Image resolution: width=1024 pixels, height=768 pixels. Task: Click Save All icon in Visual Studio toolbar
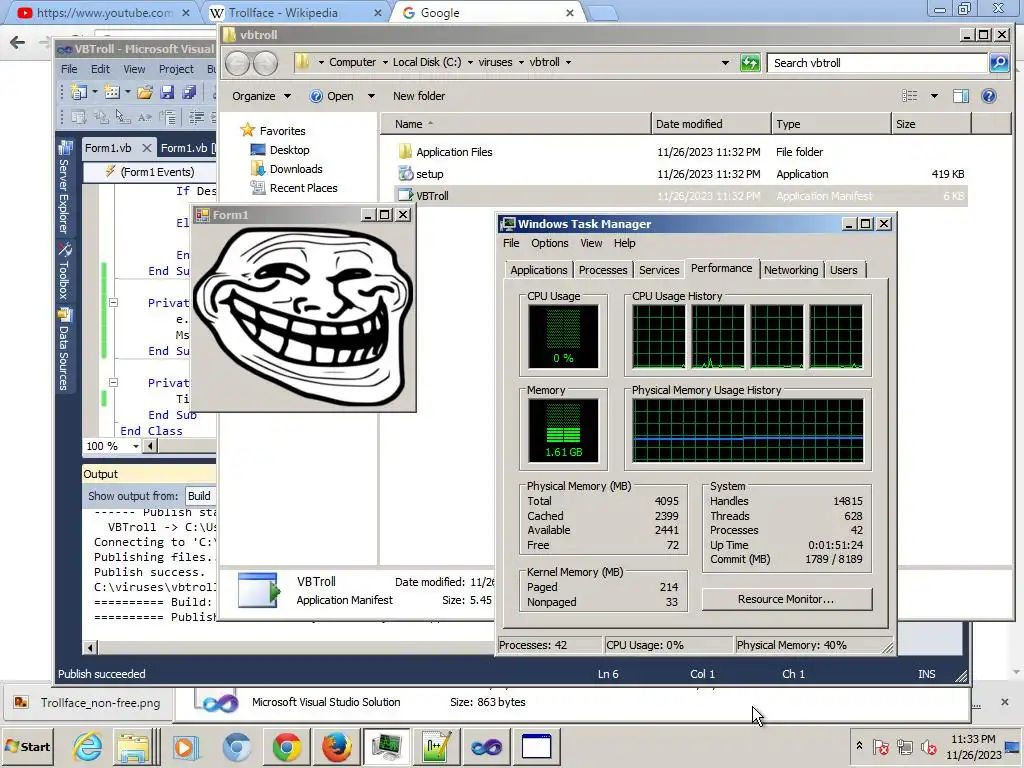pos(189,92)
